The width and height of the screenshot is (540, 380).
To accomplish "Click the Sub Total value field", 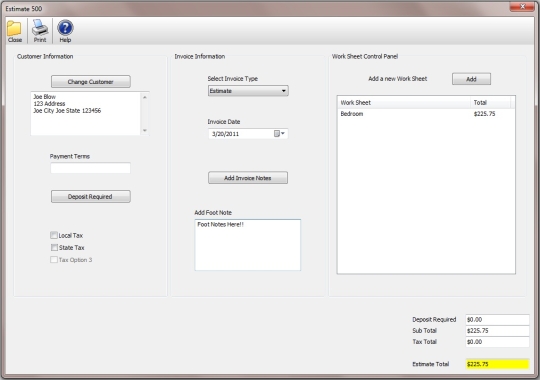I will [x=497, y=331].
